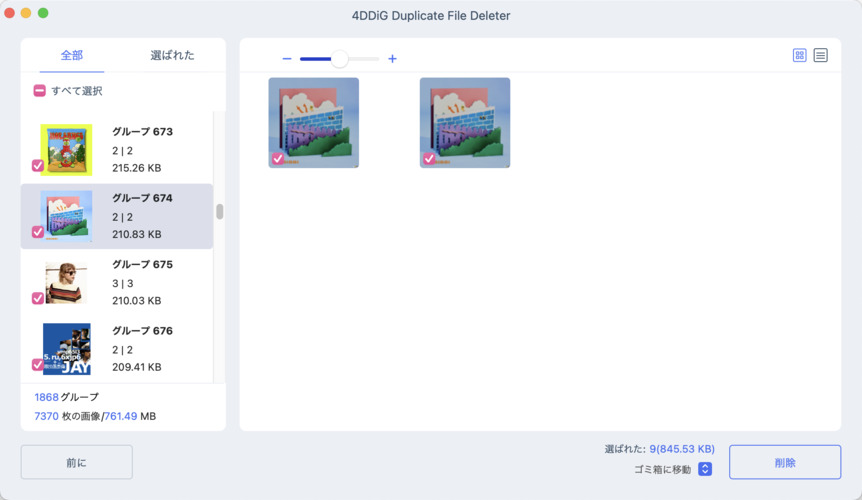
Task: Click the 選ばれた: 9(845.53 KB) status text
Action: point(660,449)
